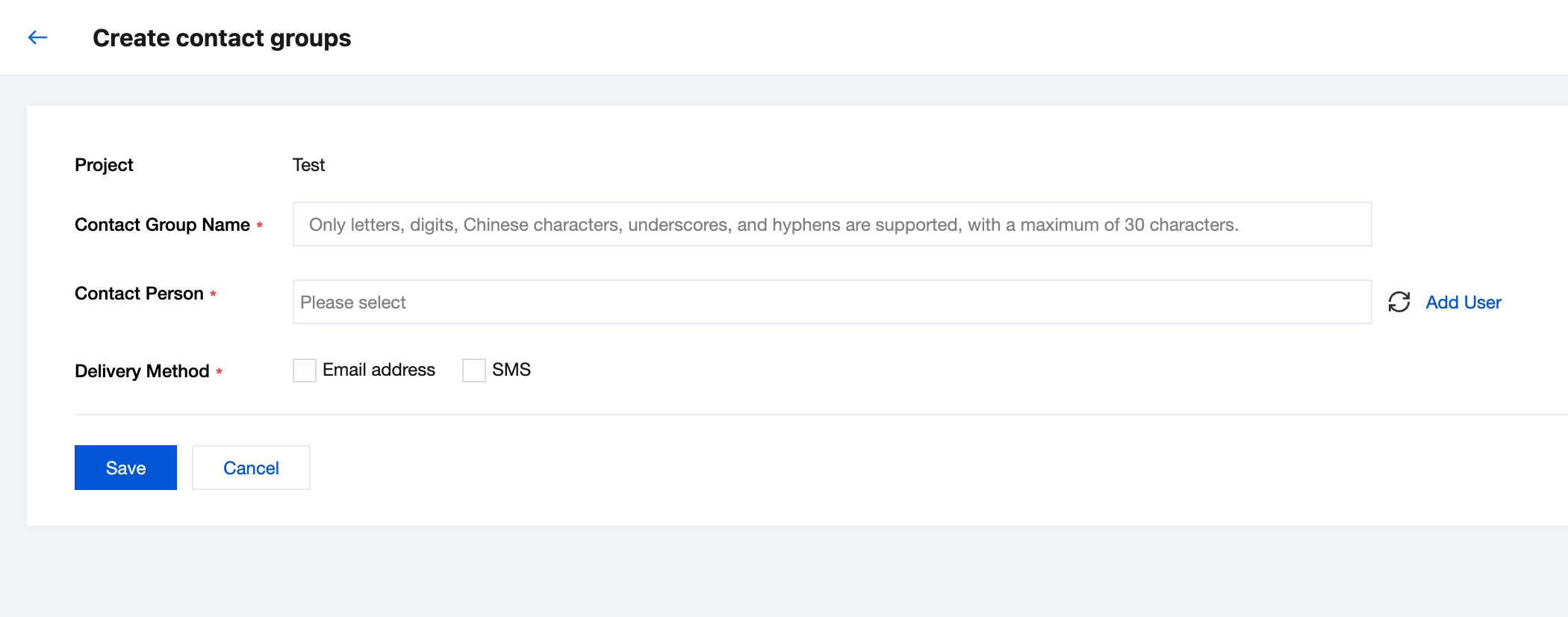Click the 'Email address' checkbox label text
1568x617 pixels.
379,370
